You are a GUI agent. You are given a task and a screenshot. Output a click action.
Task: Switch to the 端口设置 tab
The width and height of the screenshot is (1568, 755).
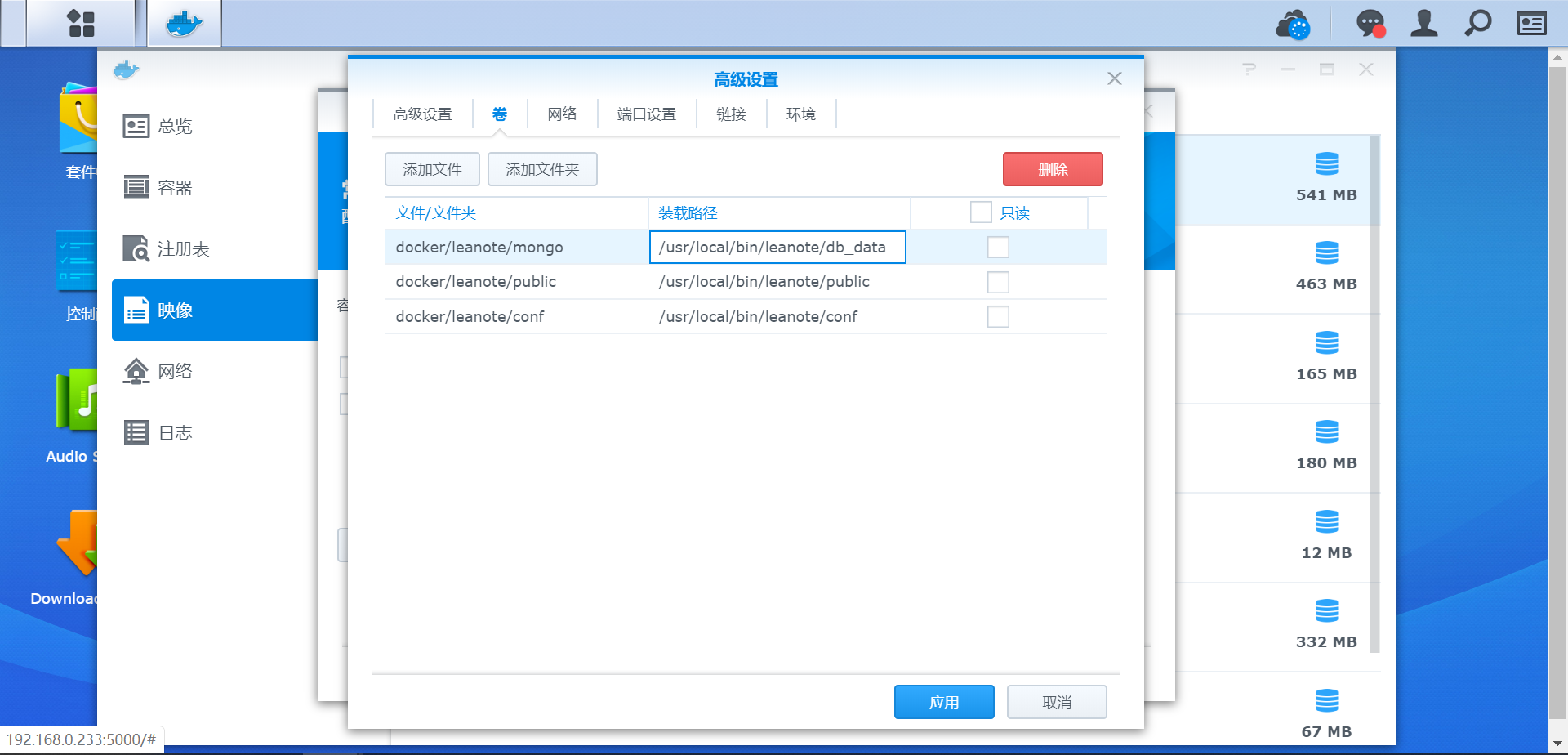coord(647,114)
